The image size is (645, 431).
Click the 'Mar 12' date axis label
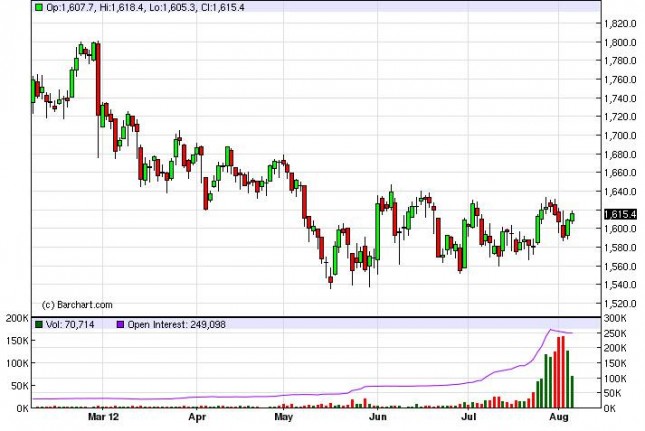[103, 417]
